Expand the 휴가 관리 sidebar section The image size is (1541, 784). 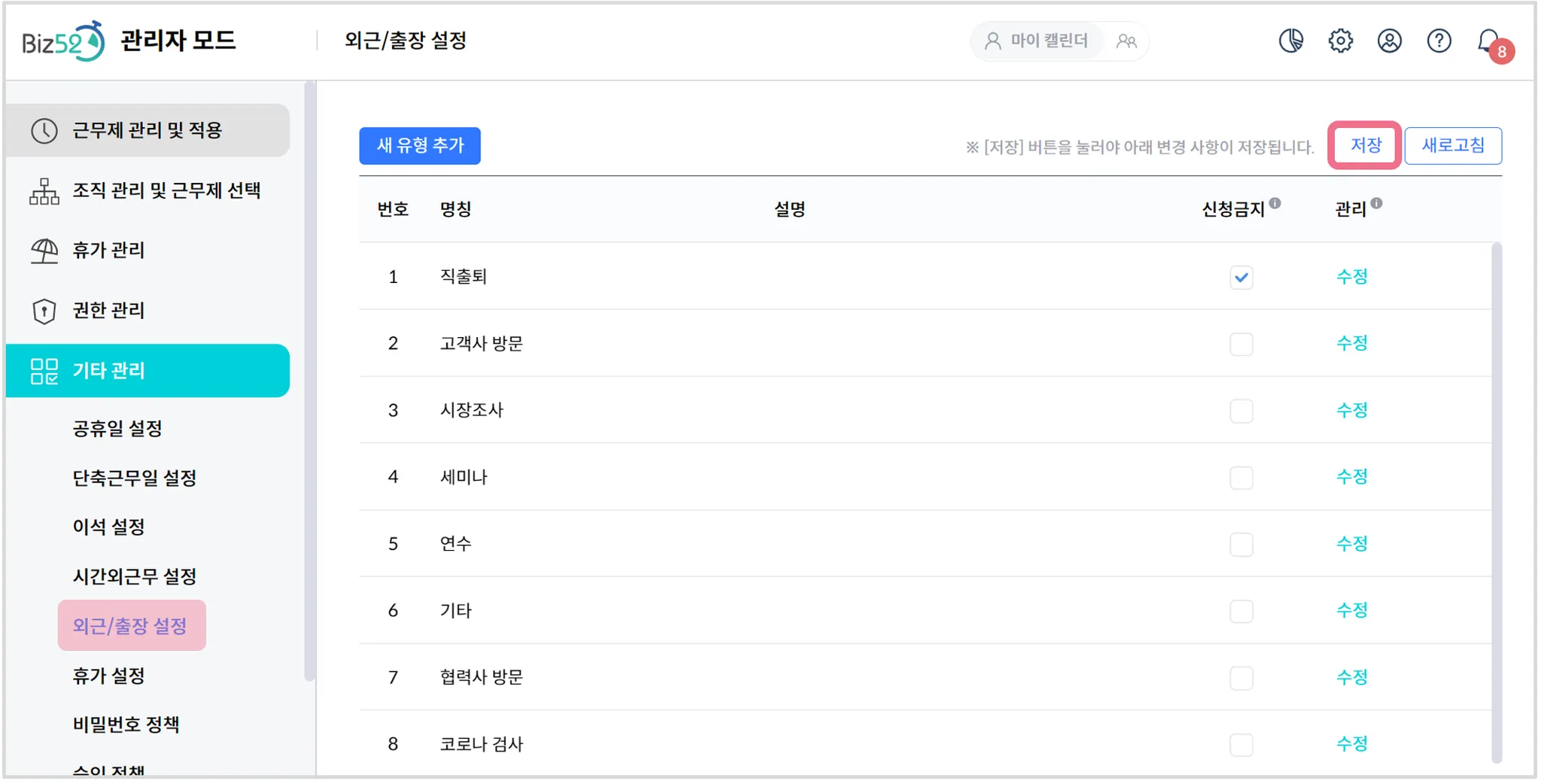click(147, 250)
